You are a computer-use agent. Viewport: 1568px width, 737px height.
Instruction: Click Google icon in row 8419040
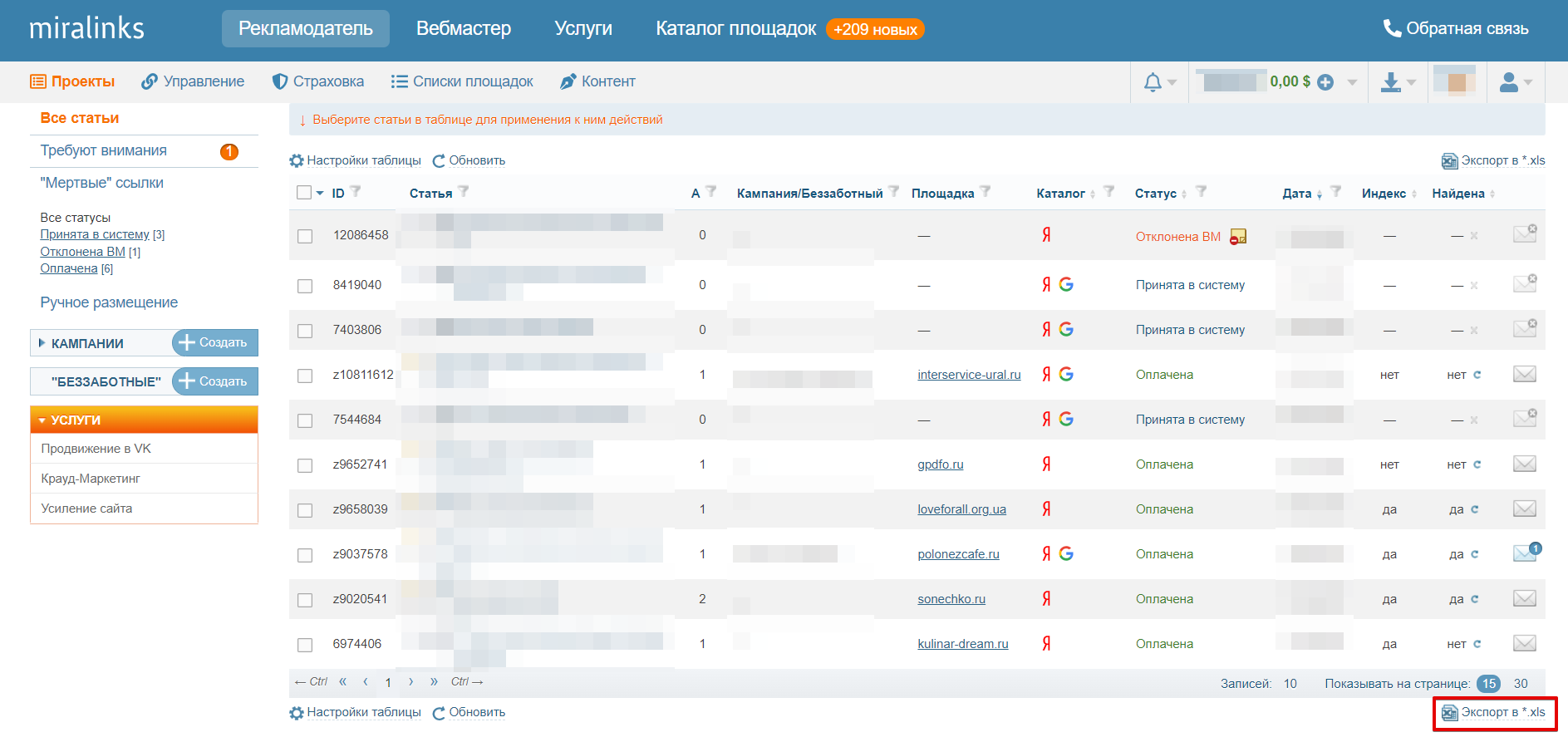pos(1066,285)
